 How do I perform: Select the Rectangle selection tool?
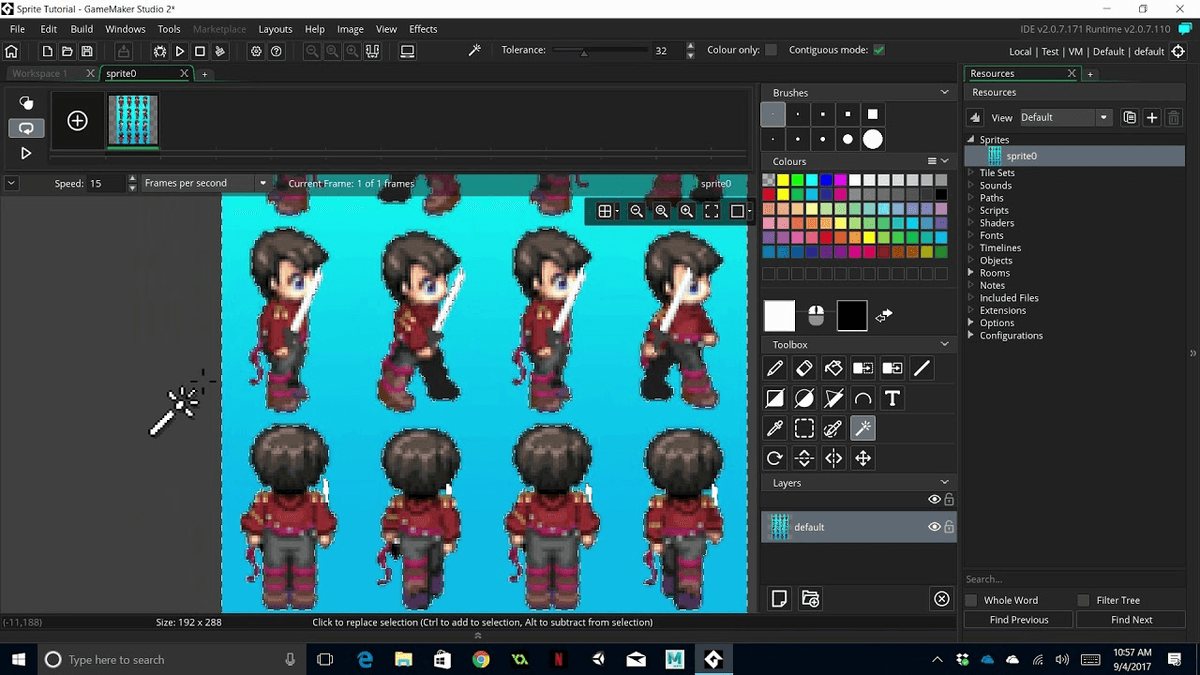coord(804,429)
